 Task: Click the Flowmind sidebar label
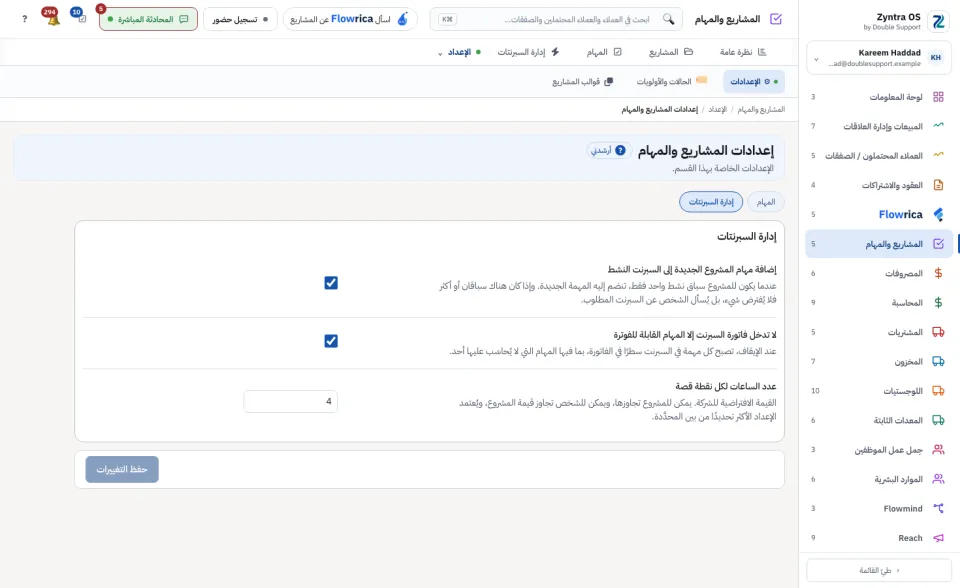(x=902, y=508)
